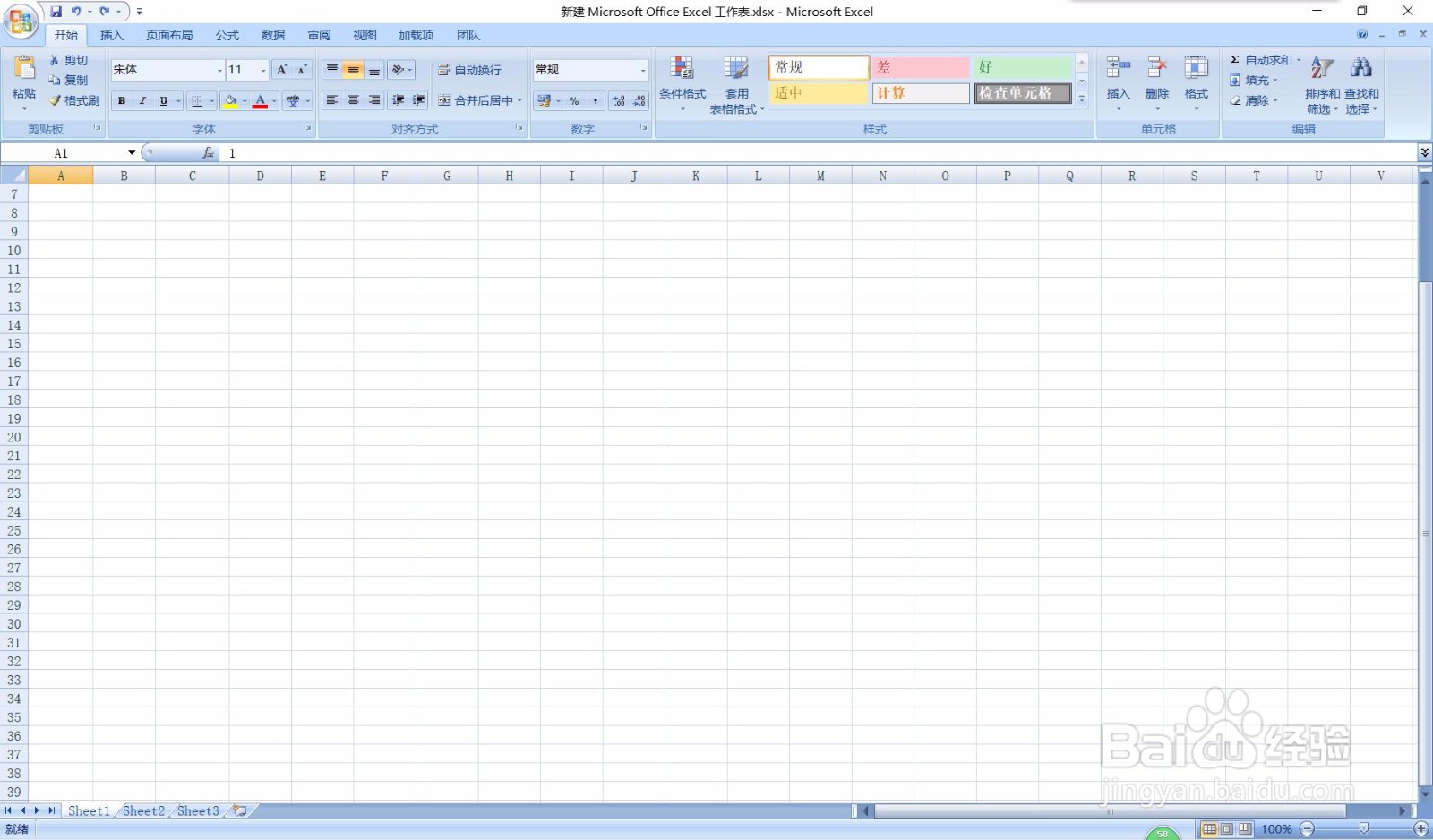Viewport: 1433px width, 840px height.
Task: Open 排序和筛选 sort and filter
Action: [1323, 85]
